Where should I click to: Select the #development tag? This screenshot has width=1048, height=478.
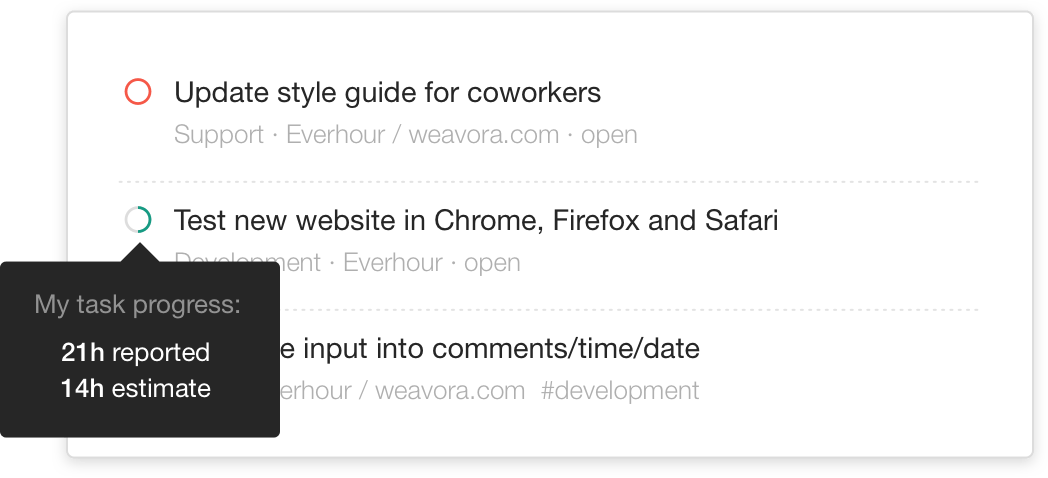(619, 390)
